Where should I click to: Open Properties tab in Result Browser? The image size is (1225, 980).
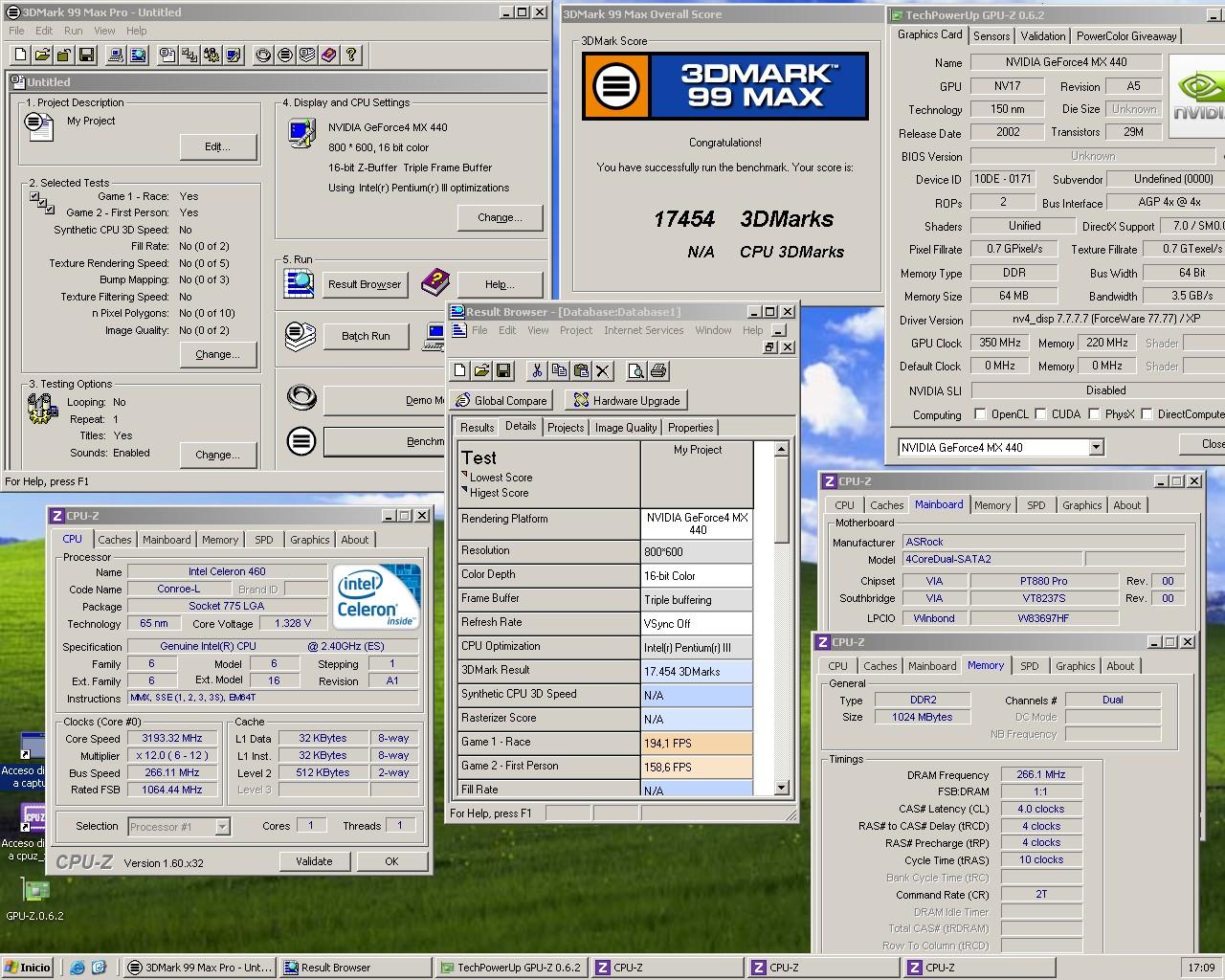(x=690, y=428)
